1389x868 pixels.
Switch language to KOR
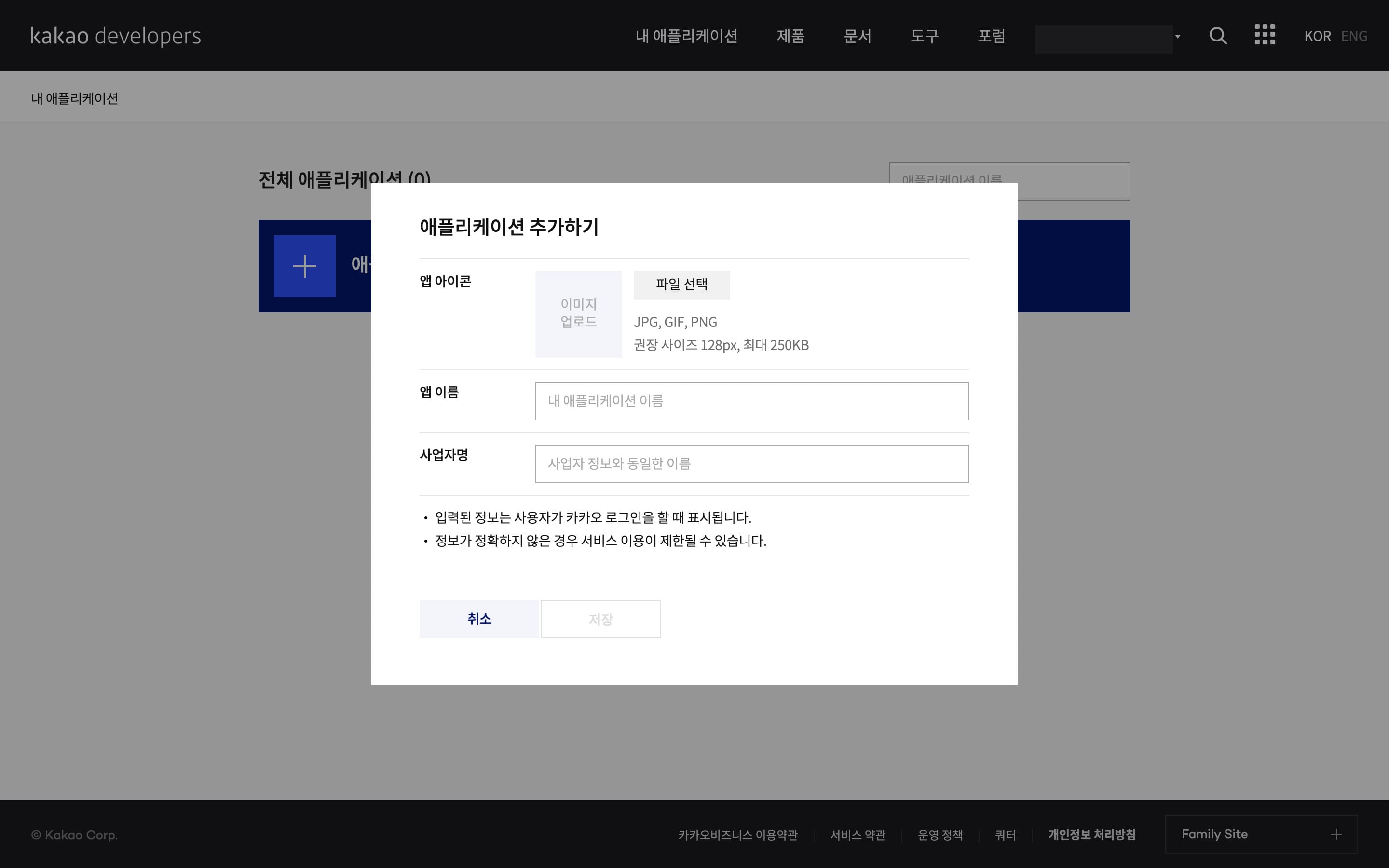pos(1317,36)
